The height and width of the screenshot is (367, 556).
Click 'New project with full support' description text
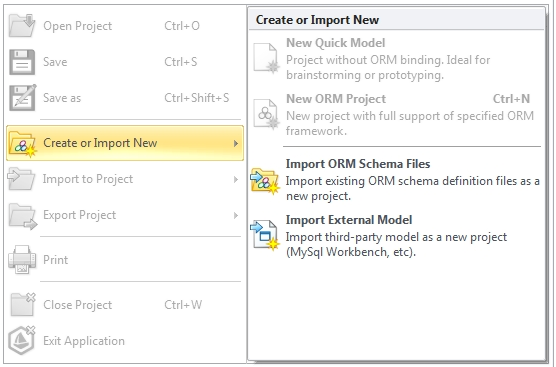(x=410, y=123)
